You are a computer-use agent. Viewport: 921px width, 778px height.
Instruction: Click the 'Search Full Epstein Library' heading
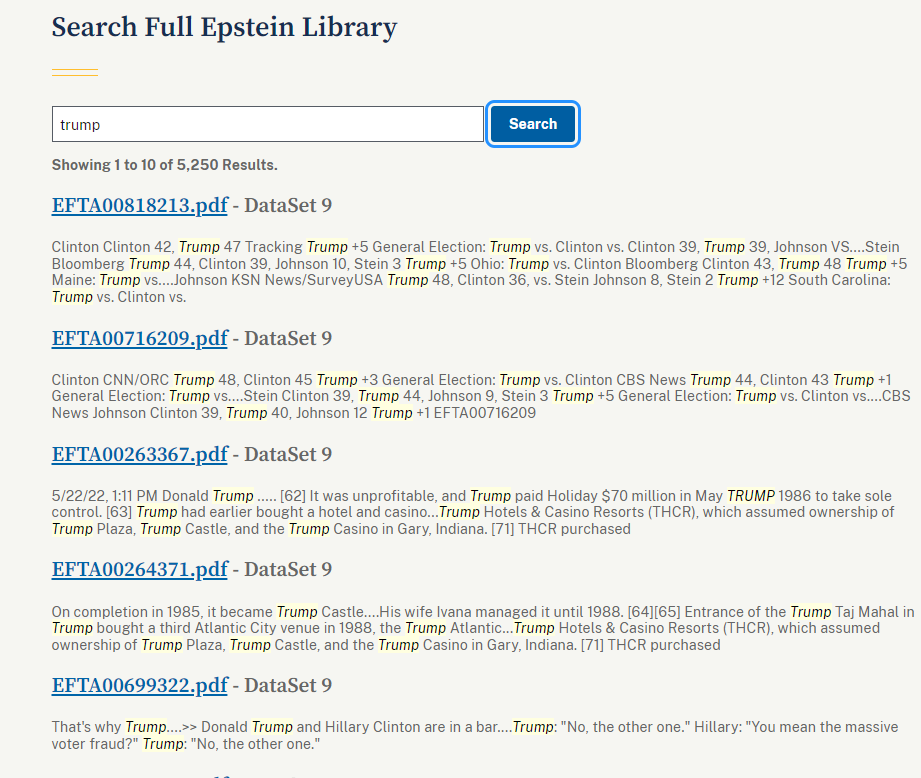(x=224, y=28)
